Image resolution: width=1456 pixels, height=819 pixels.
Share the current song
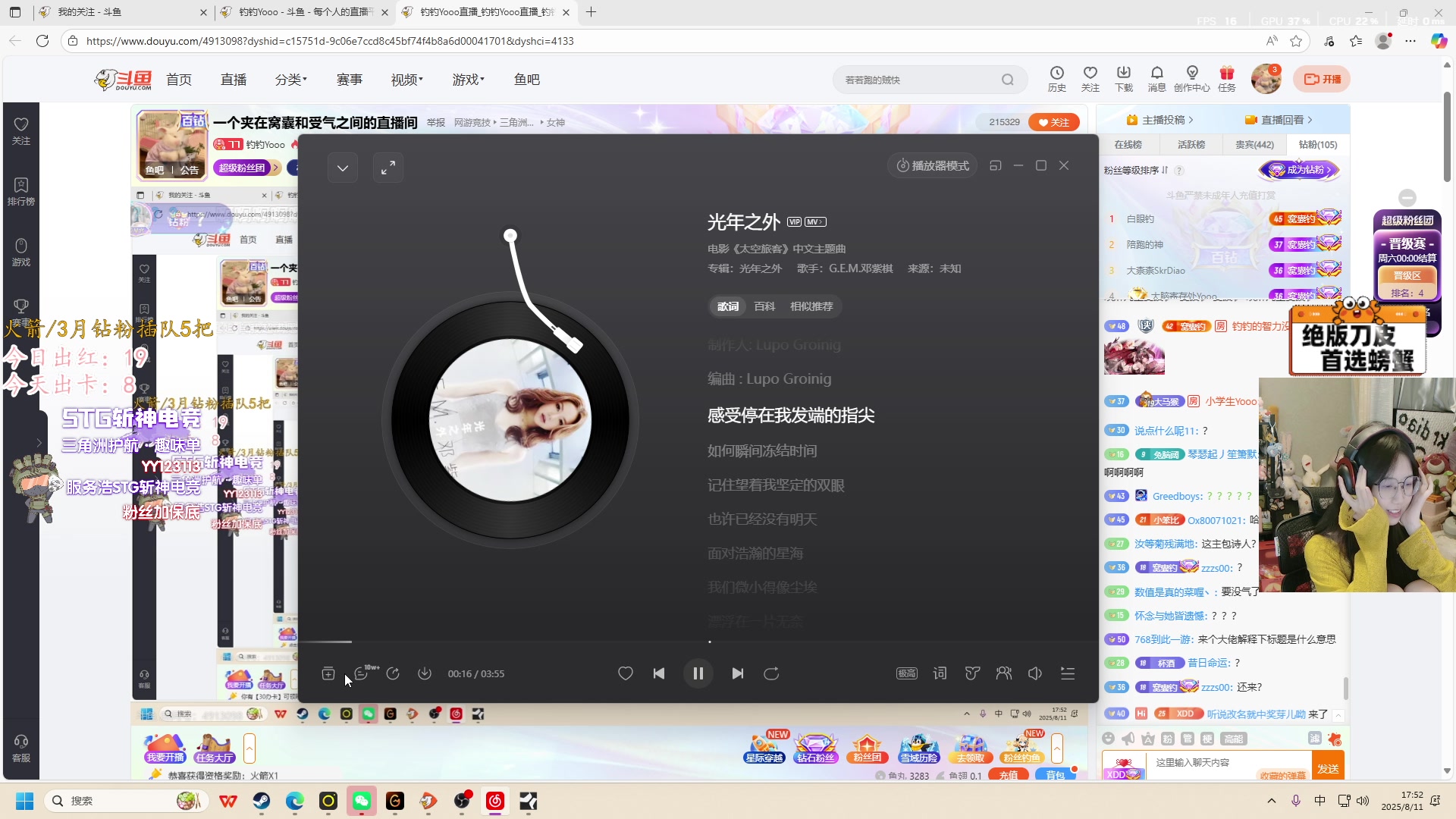pyautogui.click(x=393, y=673)
